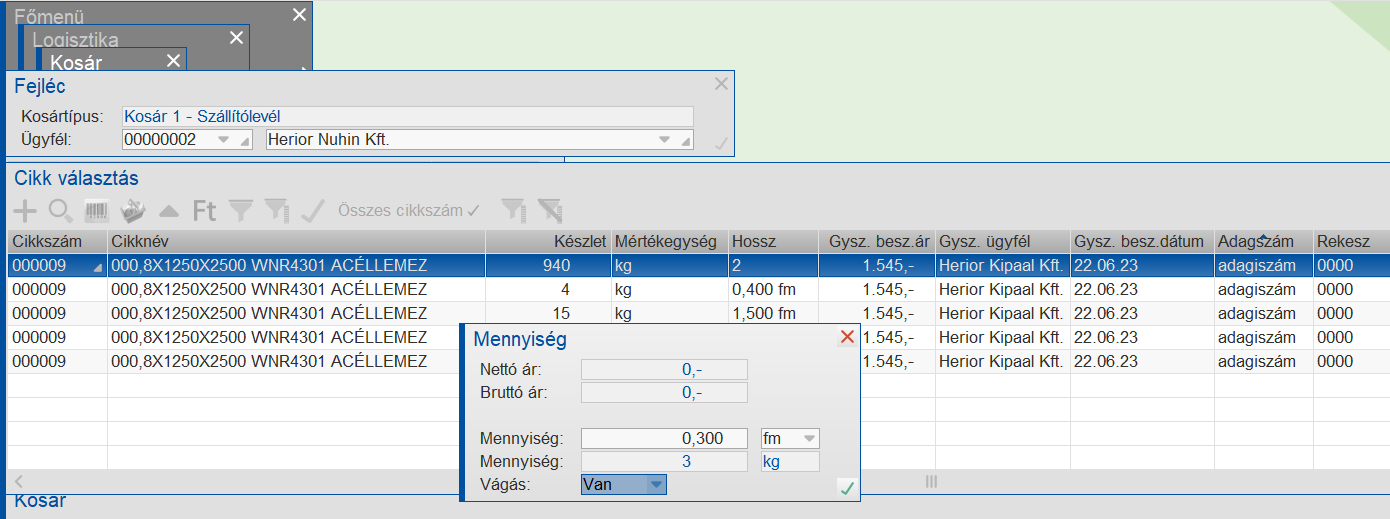The width and height of the screenshot is (1390, 519).
Task: Click the barcode scan icon
Action: pyautogui.click(x=97, y=210)
